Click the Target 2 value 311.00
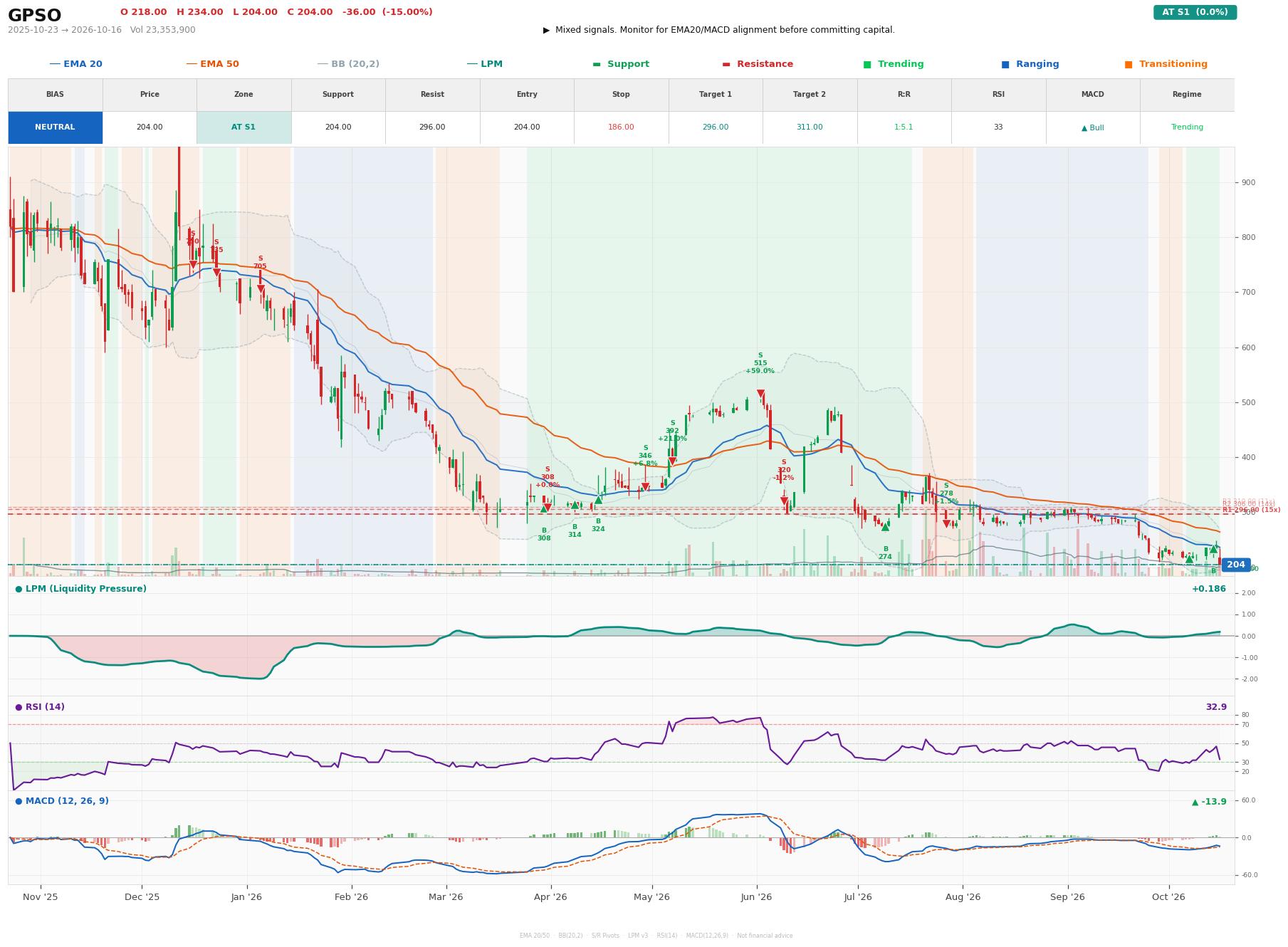The image size is (1288, 947). click(x=810, y=127)
